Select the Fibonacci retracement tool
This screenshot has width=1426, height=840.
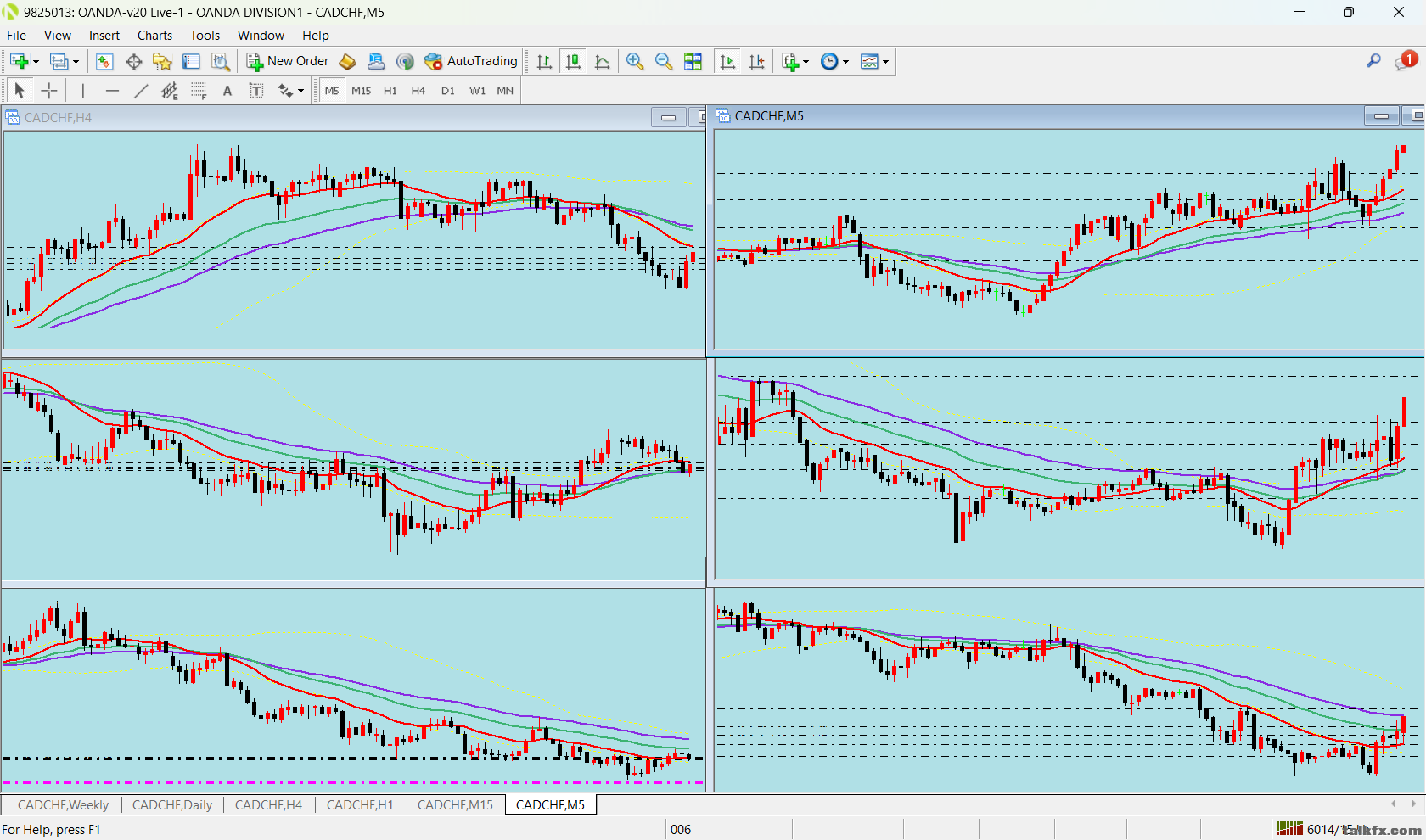point(199,91)
